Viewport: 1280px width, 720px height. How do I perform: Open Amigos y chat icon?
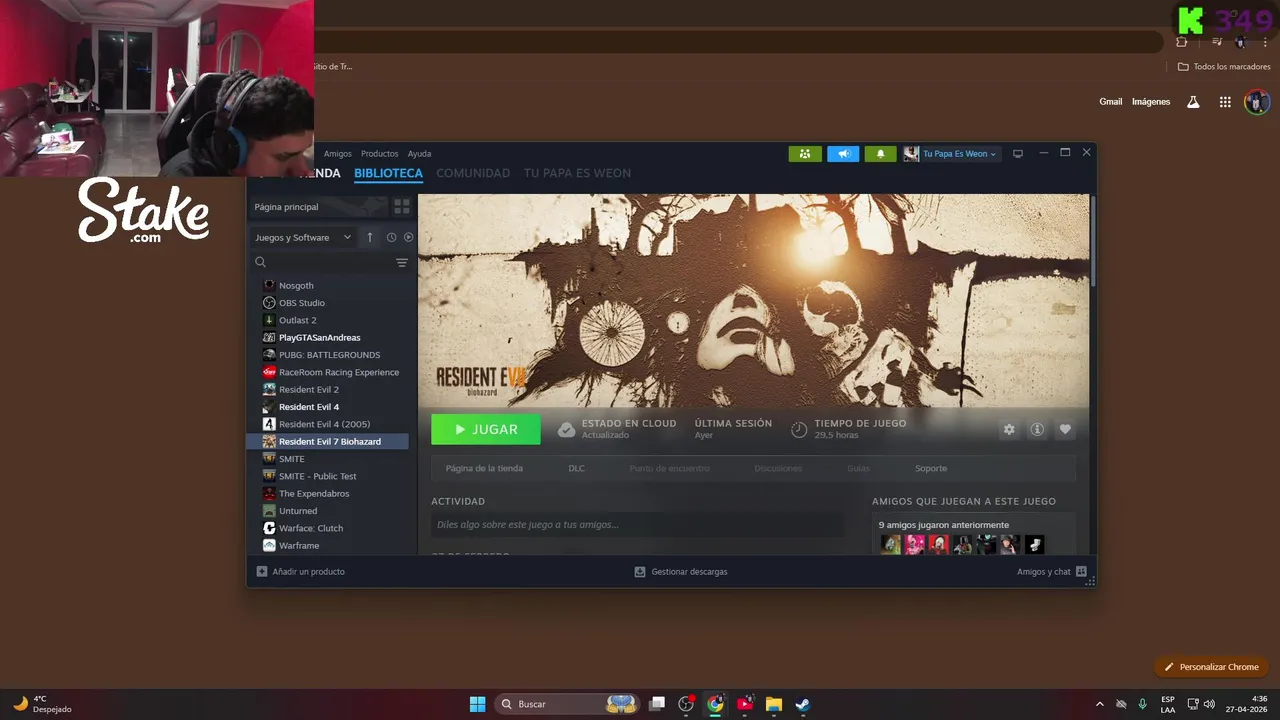tap(1081, 572)
